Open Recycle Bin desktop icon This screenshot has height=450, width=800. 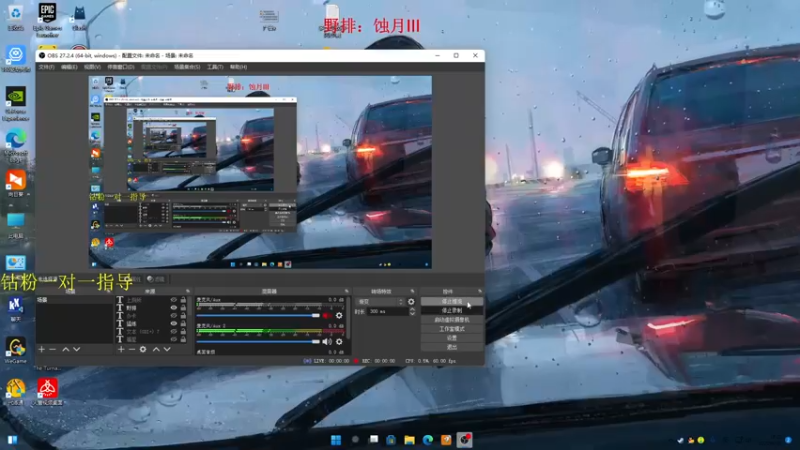pos(15,17)
